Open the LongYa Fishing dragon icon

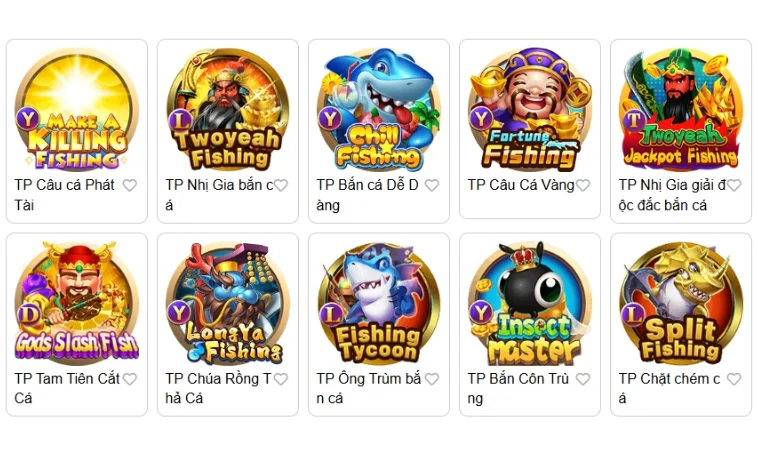pyautogui.click(x=228, y=303)
